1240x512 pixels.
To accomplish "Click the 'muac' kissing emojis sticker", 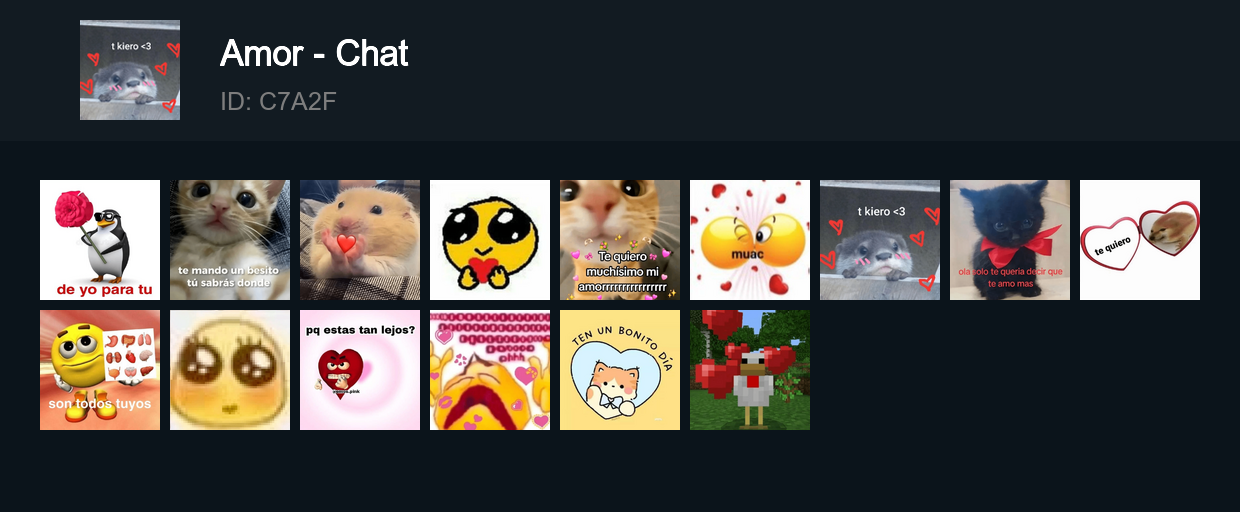I will (750, 240).
